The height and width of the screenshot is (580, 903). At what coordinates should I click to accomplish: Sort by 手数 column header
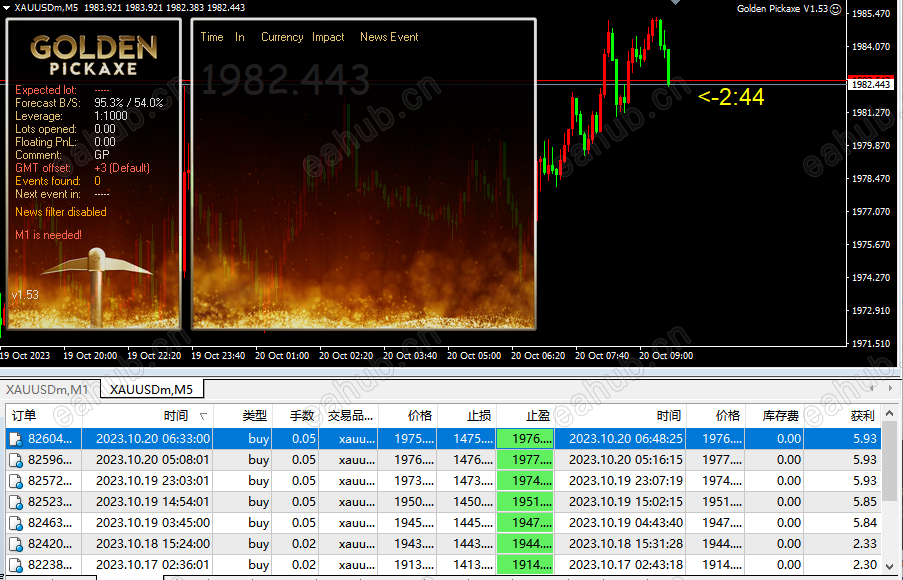point(295,416)
